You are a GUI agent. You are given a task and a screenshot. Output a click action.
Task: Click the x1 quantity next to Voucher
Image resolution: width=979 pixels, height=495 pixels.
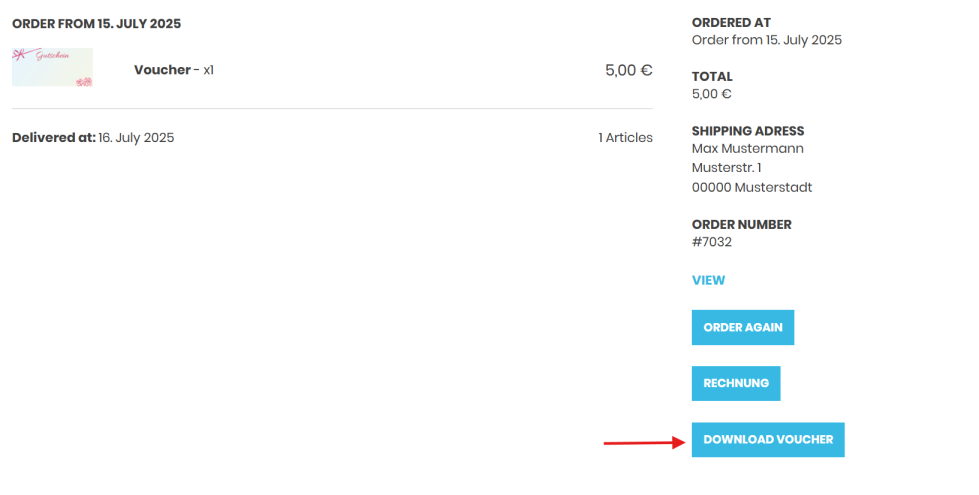point(208,70)
